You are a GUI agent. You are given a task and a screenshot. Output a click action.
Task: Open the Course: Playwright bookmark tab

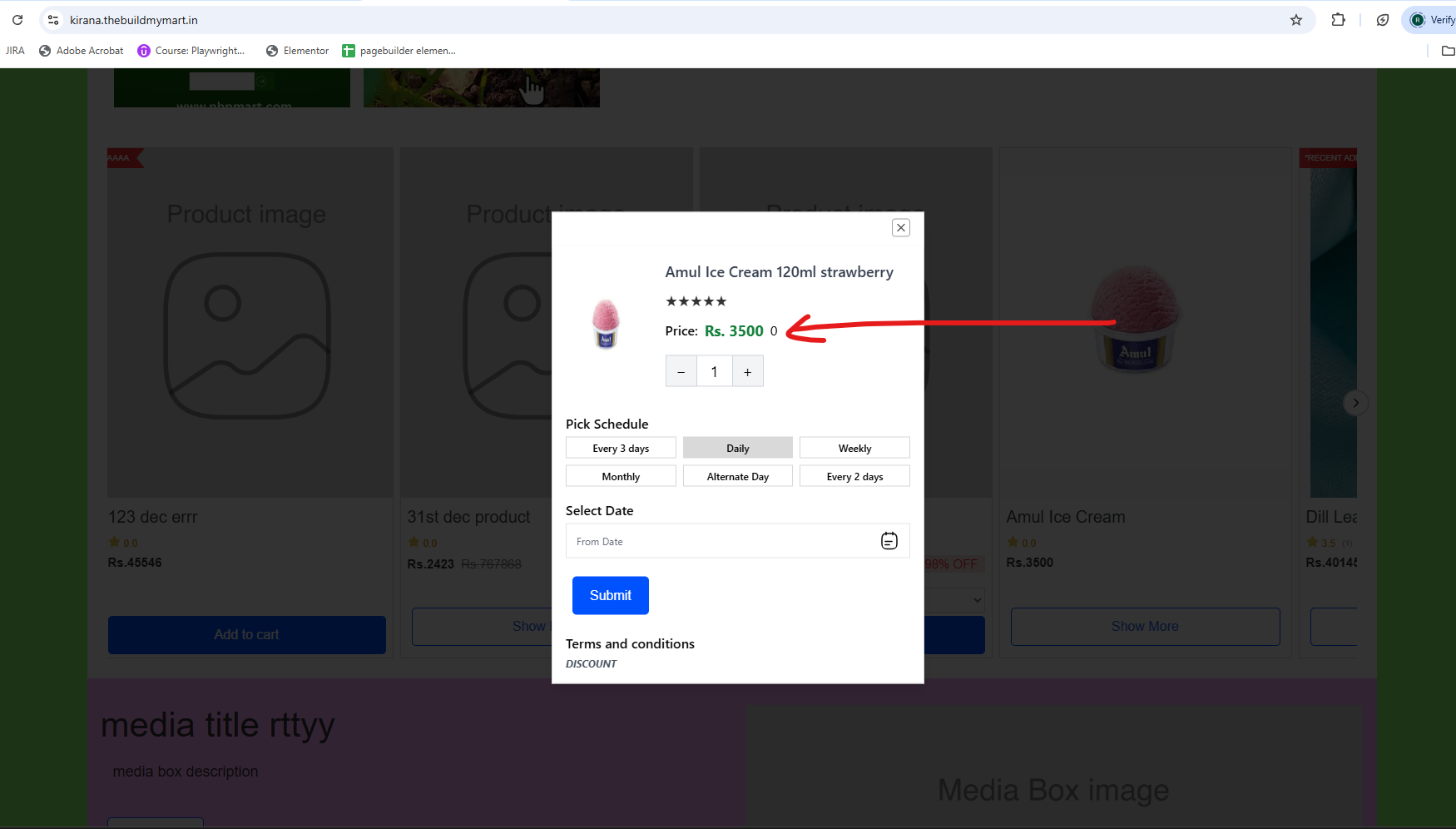point(191,51)
